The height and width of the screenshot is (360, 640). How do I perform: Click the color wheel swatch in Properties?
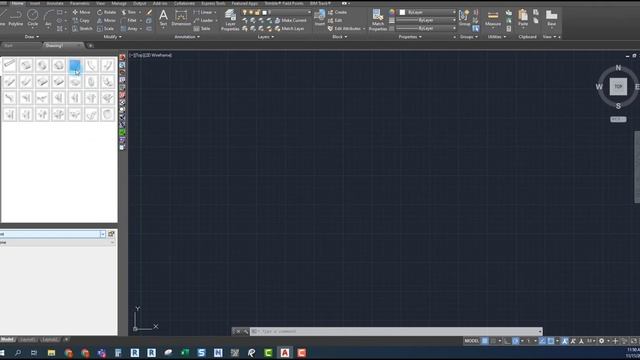[x=392, y=12]
